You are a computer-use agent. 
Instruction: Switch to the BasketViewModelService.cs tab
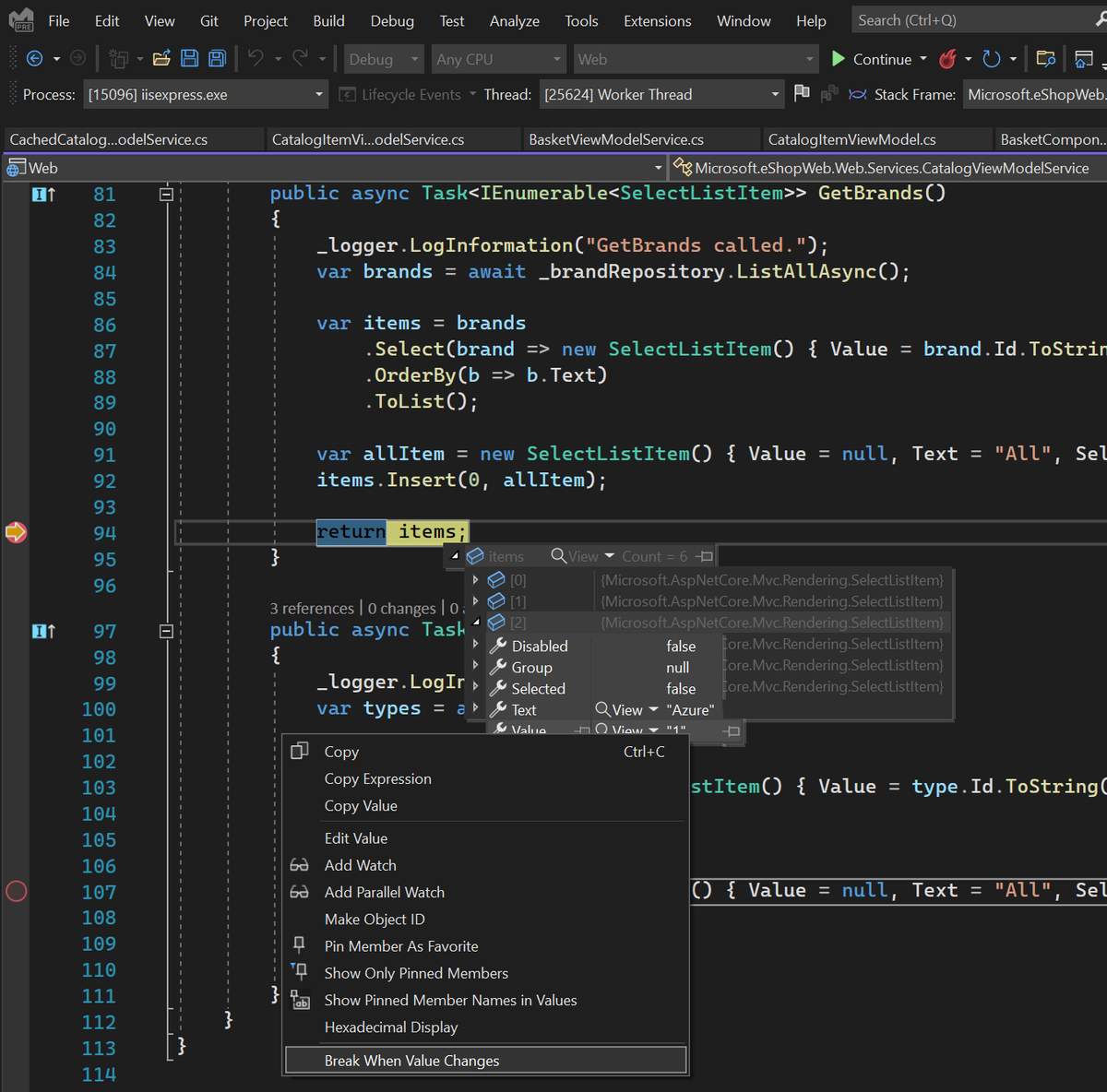(x=616, y=139)
